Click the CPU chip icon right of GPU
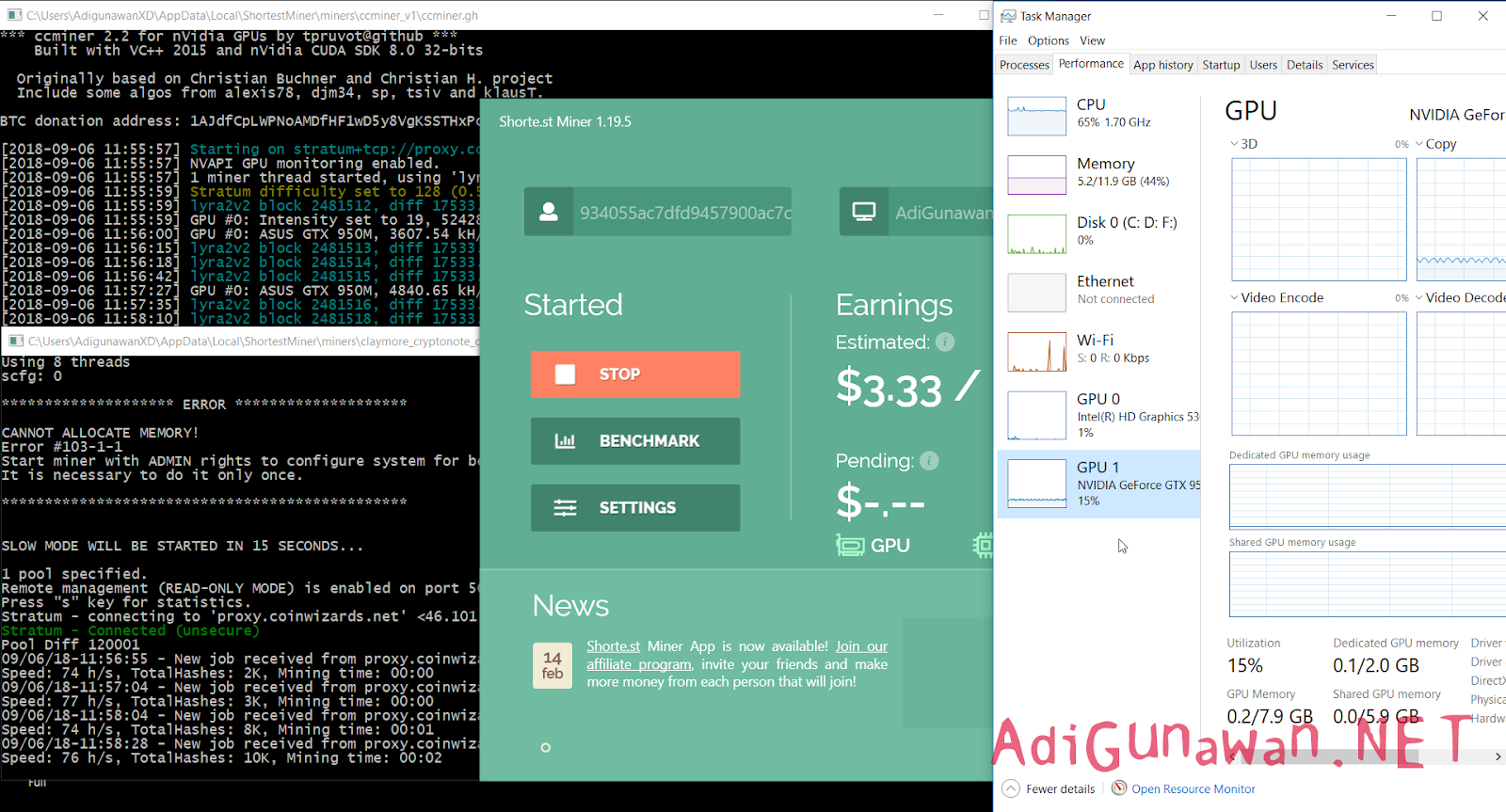The width and height of the screenshot is (1506, 812). (983, 545)
